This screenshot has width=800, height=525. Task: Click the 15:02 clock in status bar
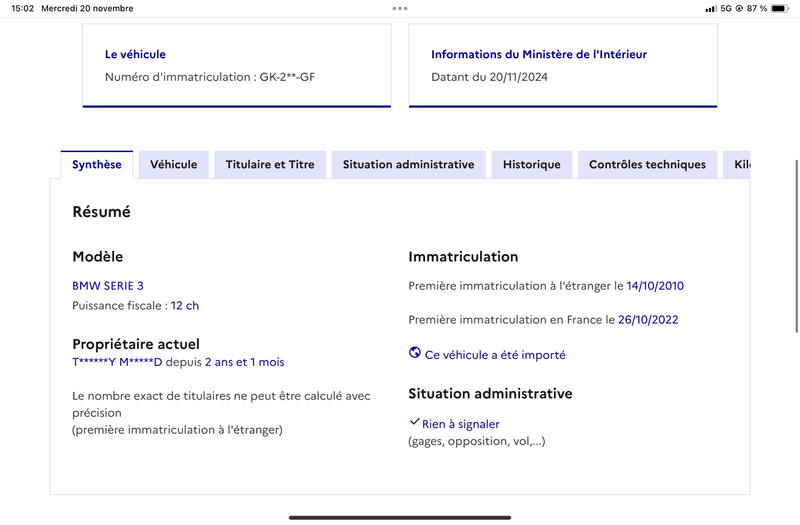[x=22, y=8]
